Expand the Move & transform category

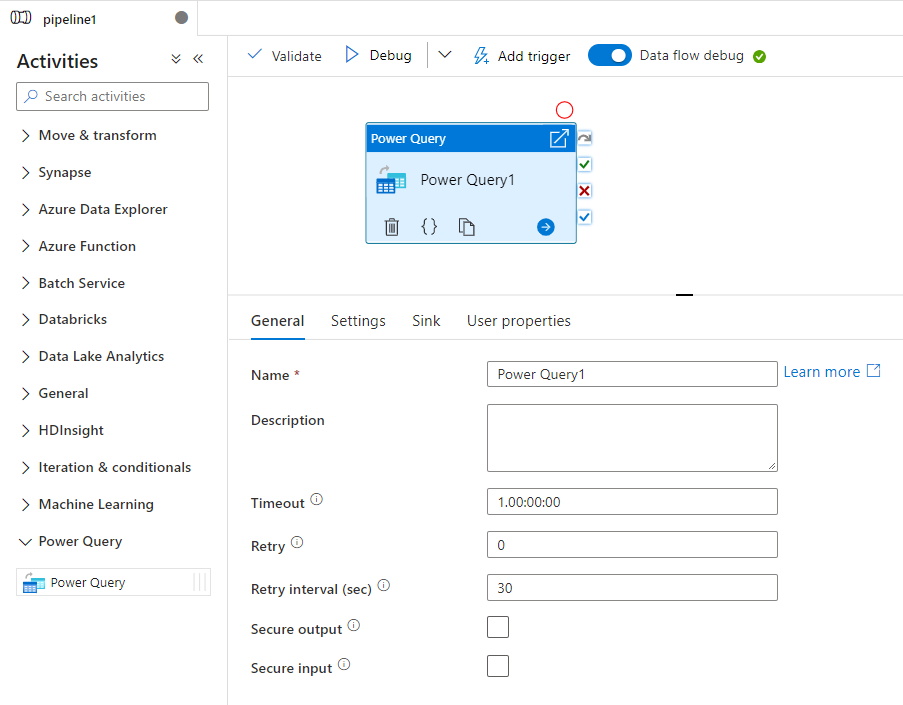click(x=97, y=135)
